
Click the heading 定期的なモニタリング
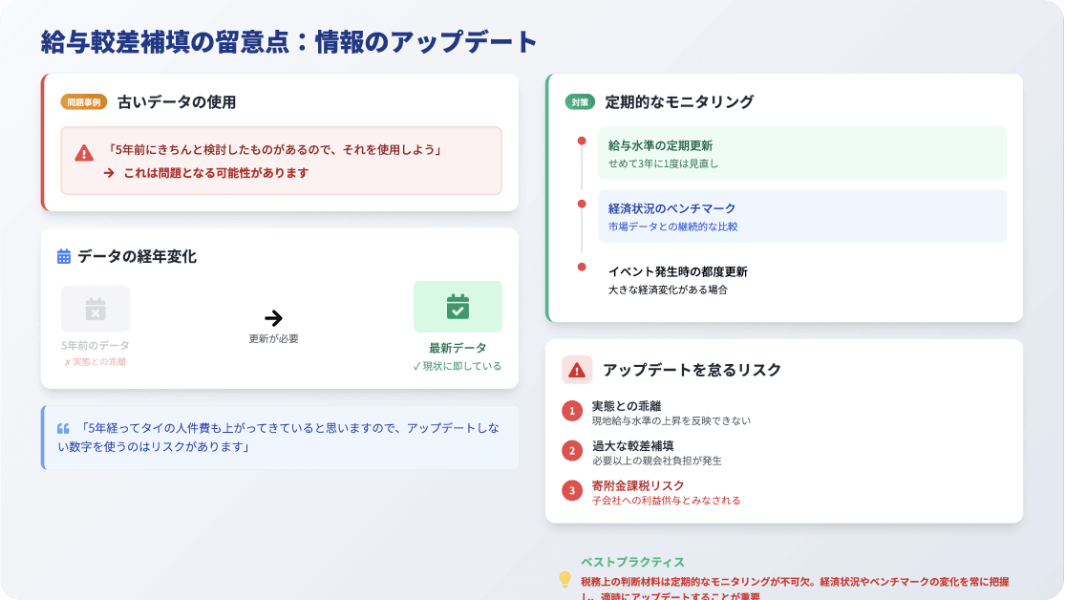tap(679, 102)
